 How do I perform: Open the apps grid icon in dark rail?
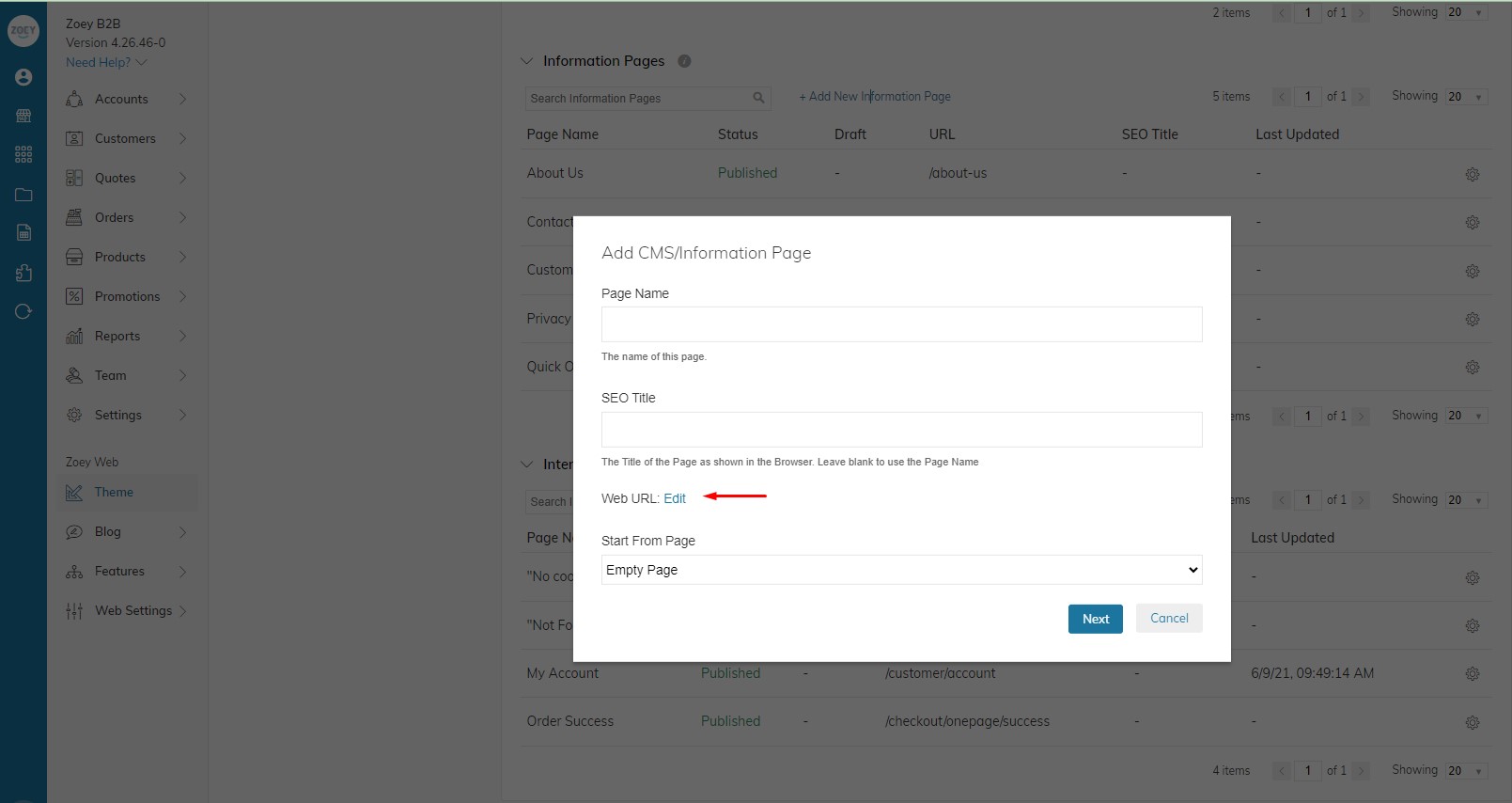pyautogui.click(x=23, y=154)
